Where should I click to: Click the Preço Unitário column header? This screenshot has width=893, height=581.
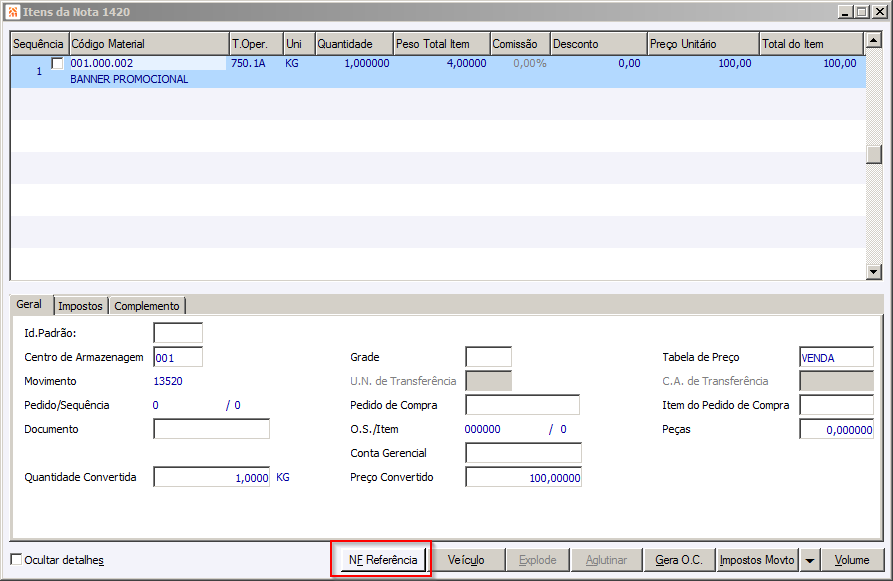[704, 44]
